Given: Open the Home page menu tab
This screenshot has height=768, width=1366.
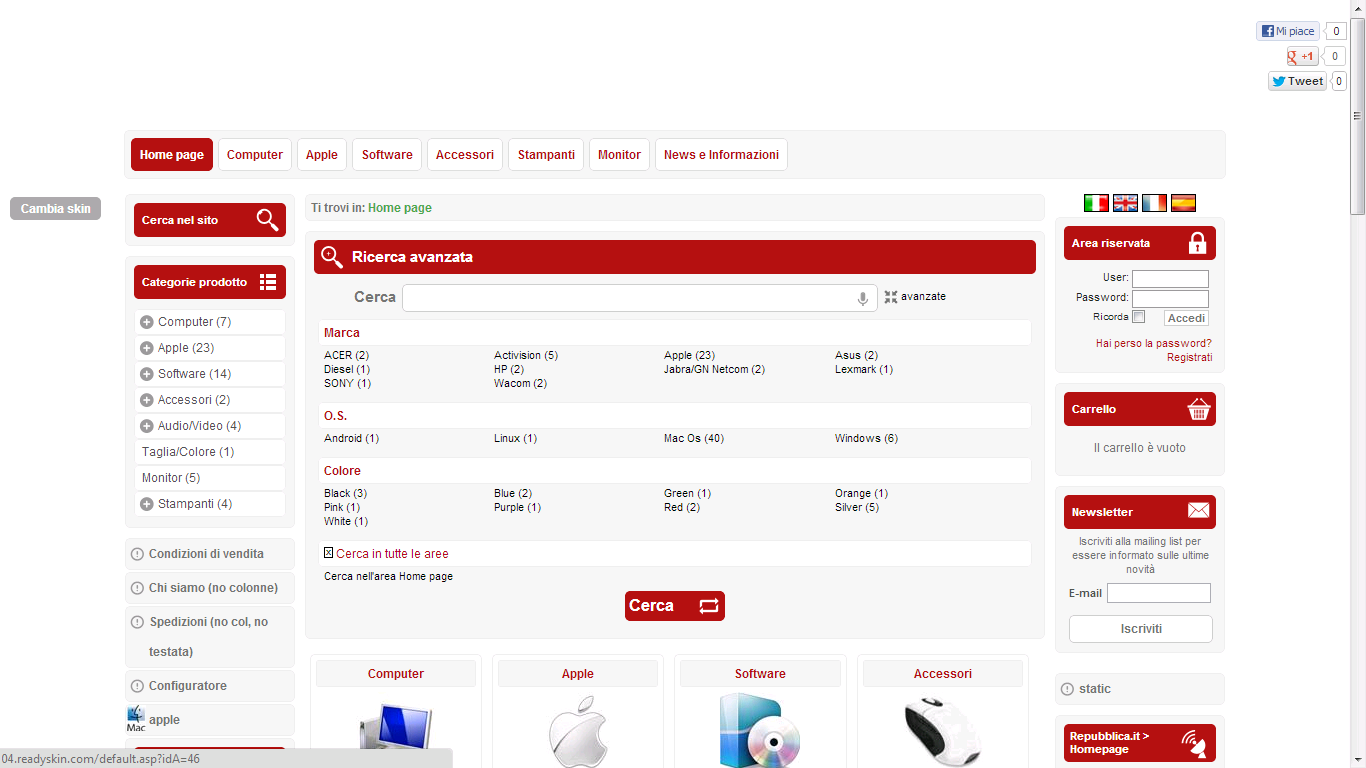Looking at the screenshot, I should point(172,155).
